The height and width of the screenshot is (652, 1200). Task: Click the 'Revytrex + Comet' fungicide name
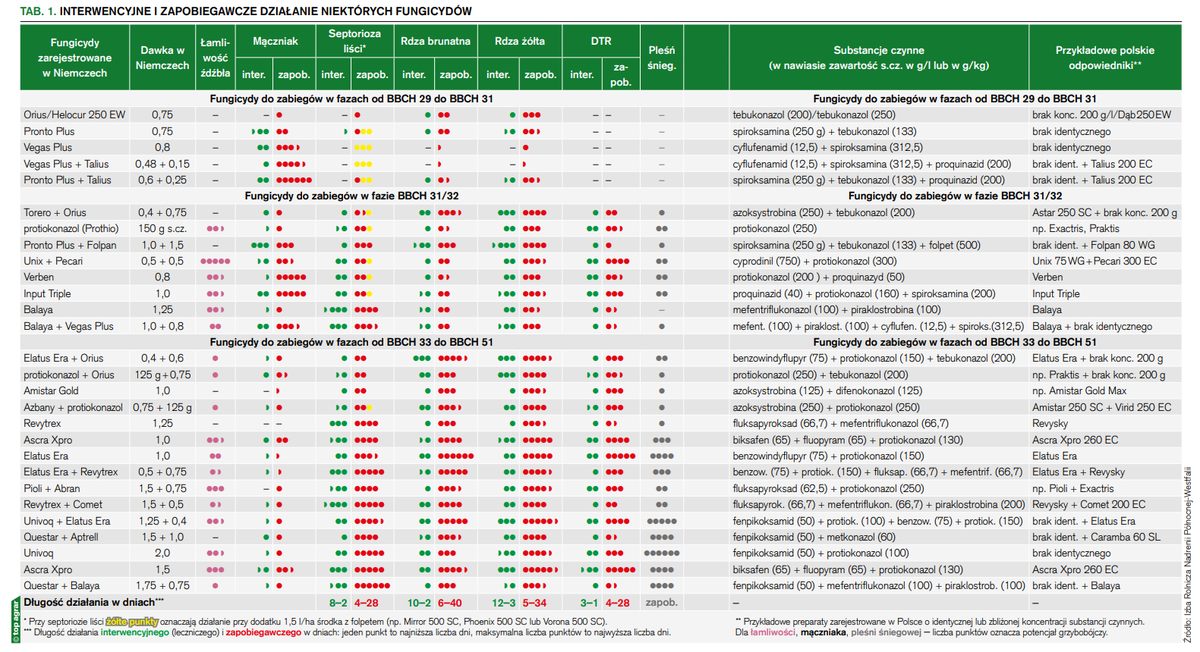[x=61, y=504]
